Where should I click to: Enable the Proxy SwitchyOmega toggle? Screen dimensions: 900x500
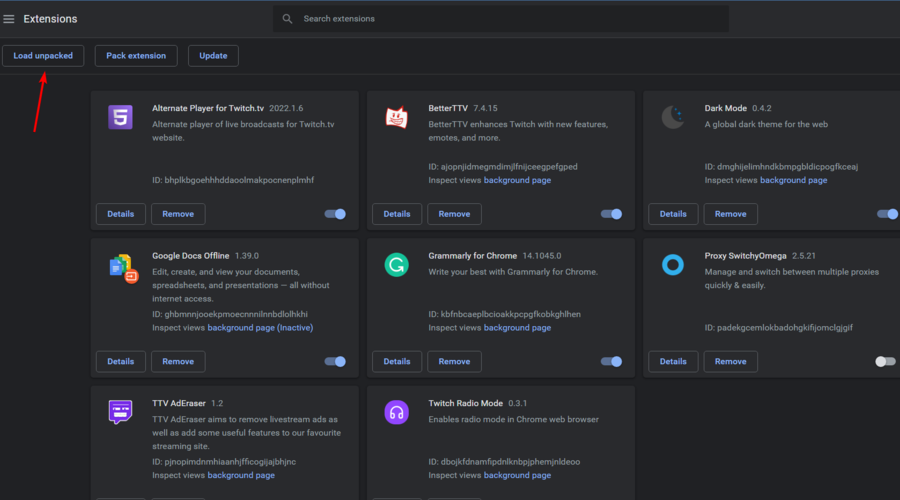(x=885, y=362)
